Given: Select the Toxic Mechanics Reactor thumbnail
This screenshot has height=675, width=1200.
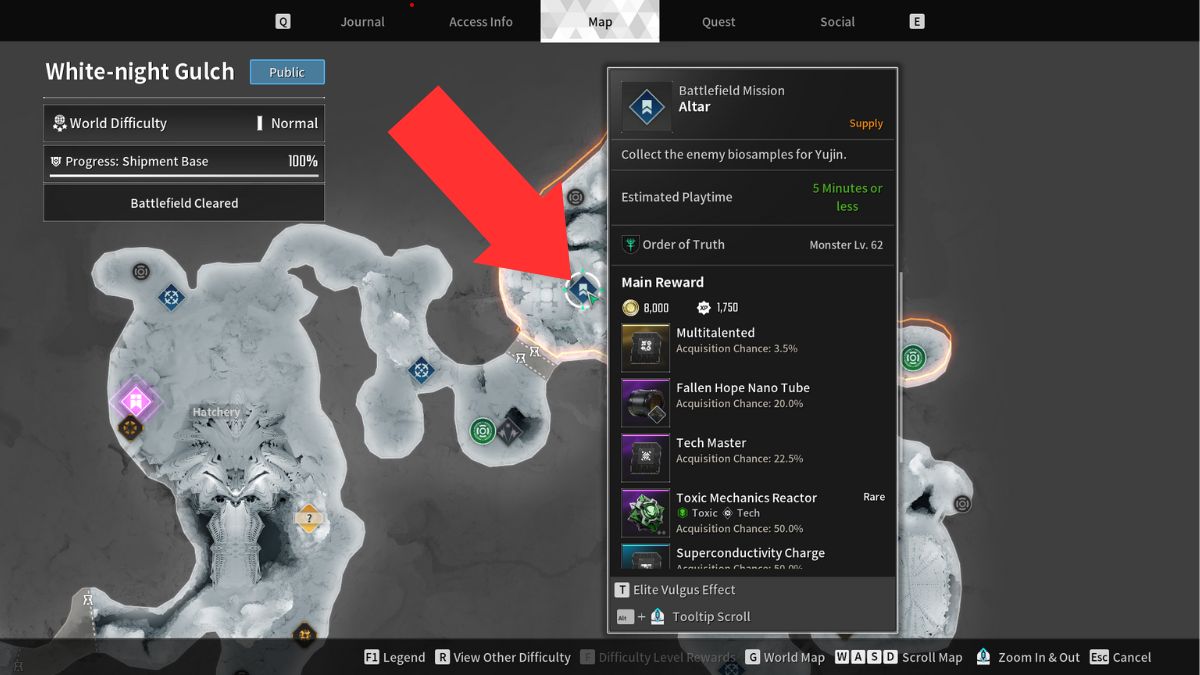Looking at the screenshot, I should (646, 513).
